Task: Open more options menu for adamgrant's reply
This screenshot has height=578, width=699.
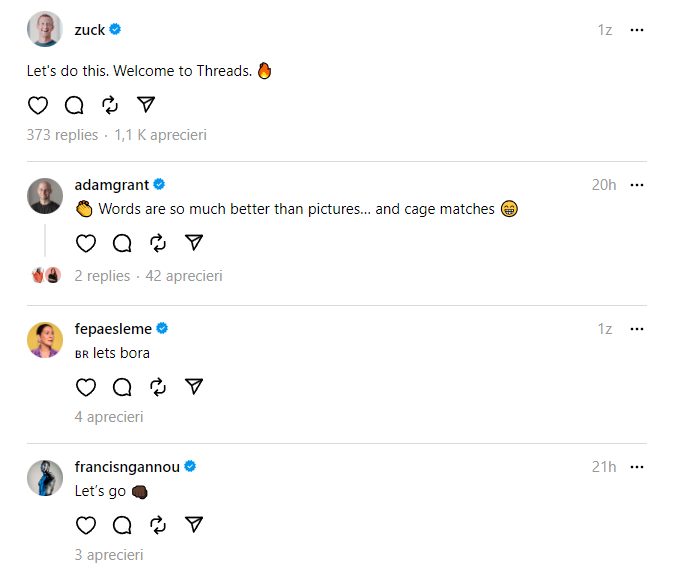Action: pyautogui.click(x=637, y=185)
